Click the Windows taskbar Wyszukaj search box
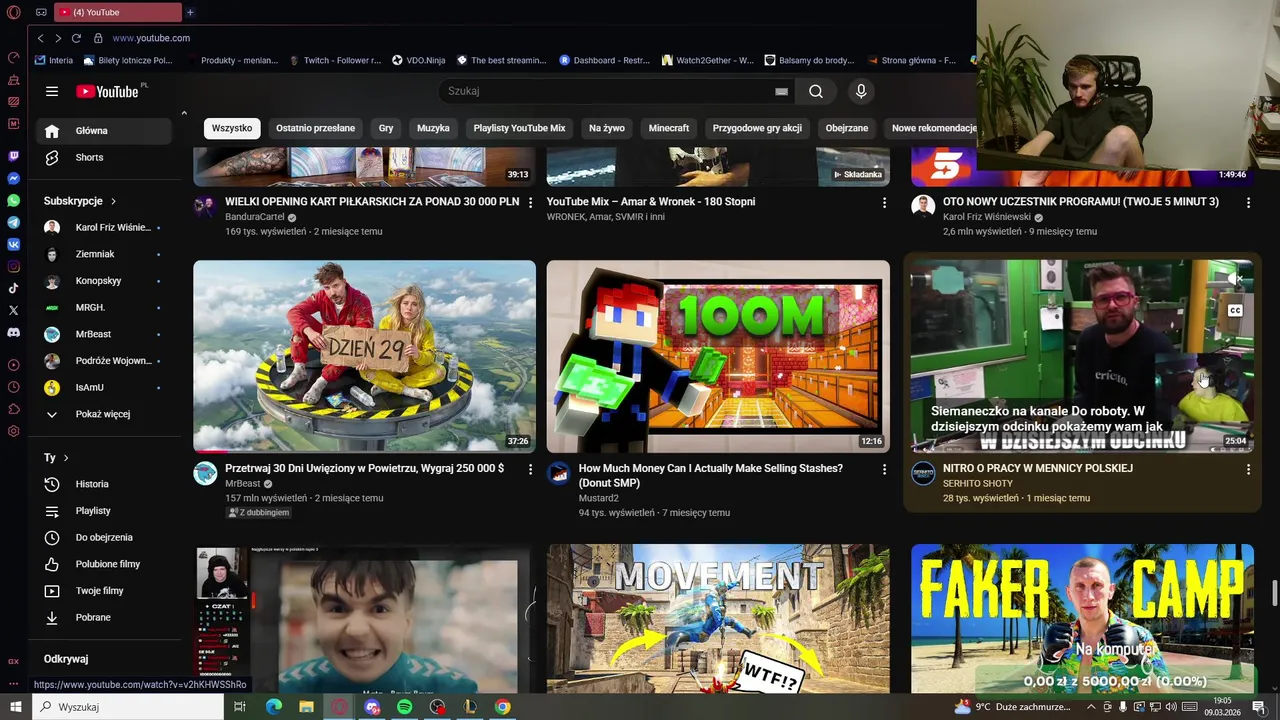Viewport: 1280px width, 720px height. (x=128, y=707)
